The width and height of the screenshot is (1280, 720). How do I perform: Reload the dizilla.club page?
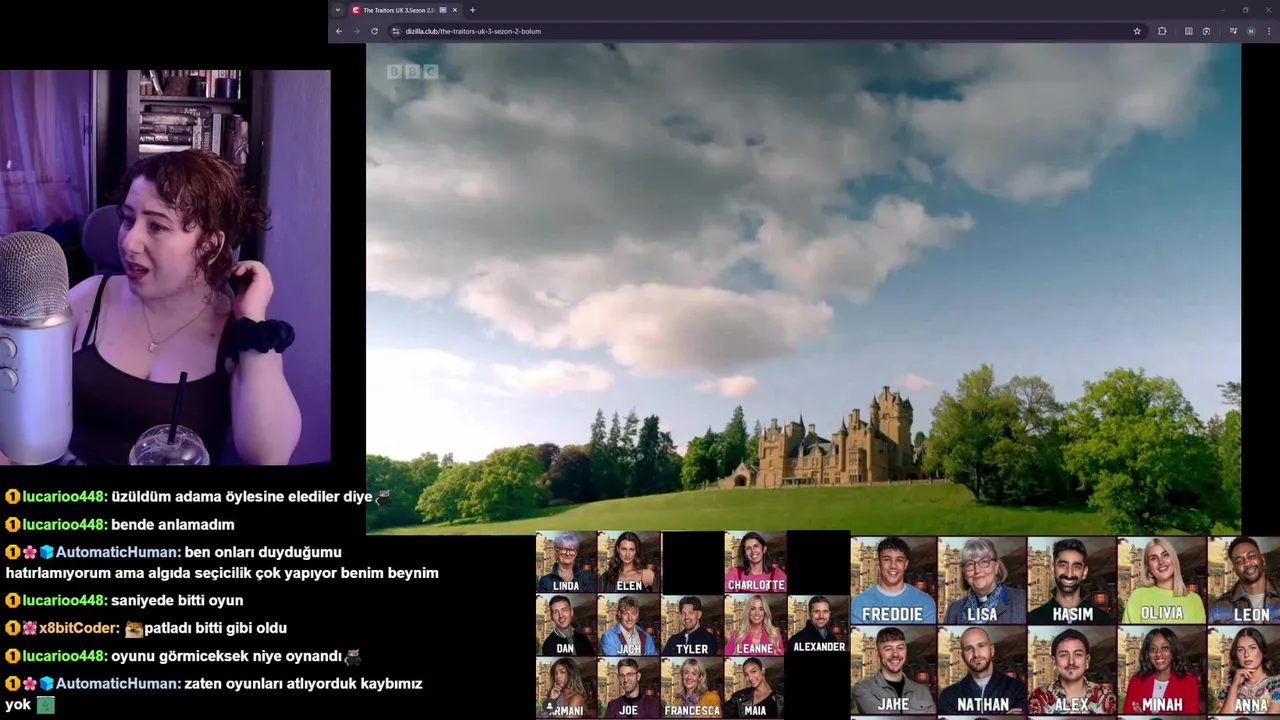click(374, 31)
